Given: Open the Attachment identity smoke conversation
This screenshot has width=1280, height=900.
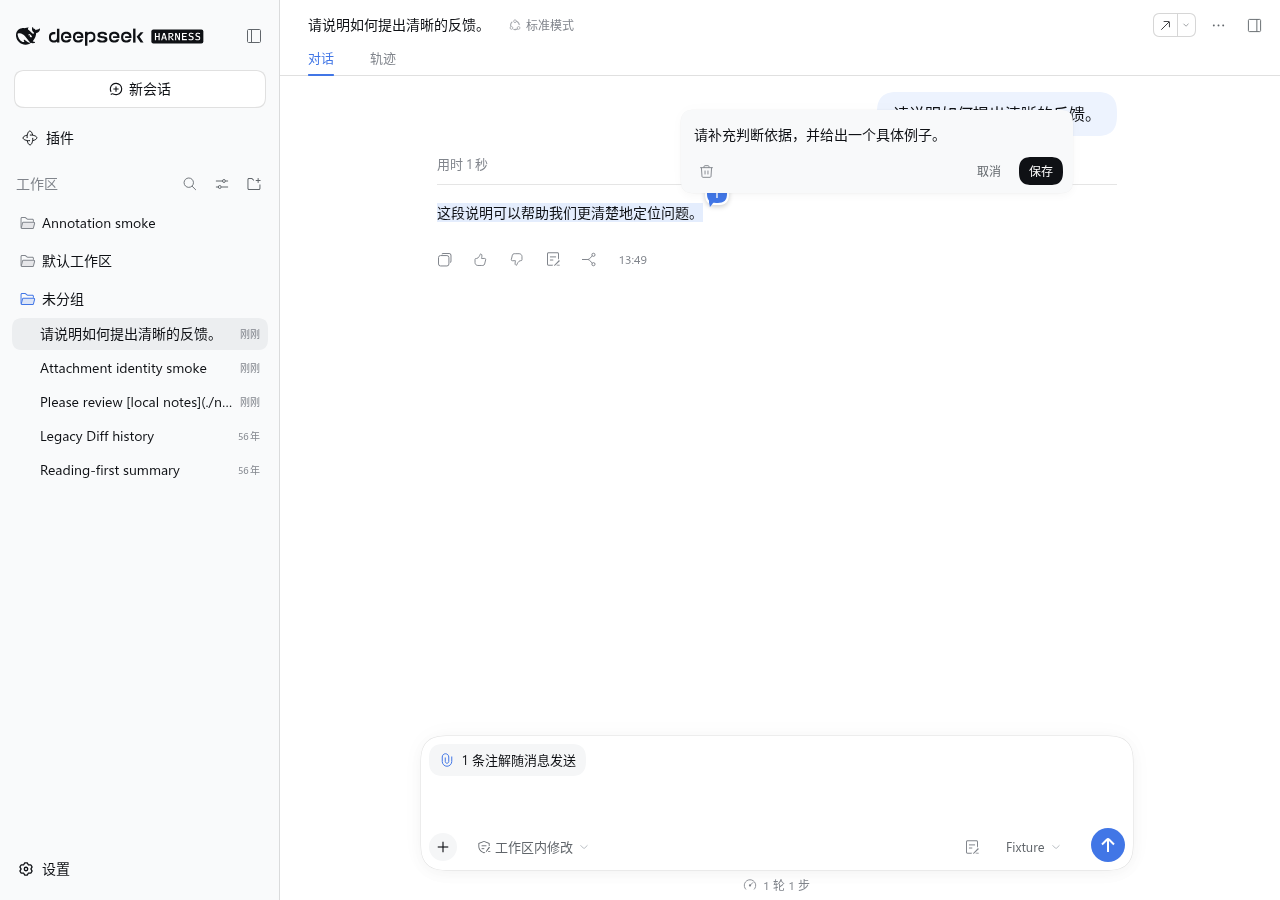Looking at the screenshot, I should [140, 368].
